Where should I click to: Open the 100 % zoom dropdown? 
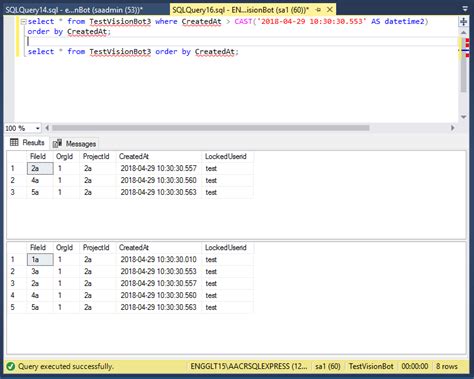coord(38,128)
